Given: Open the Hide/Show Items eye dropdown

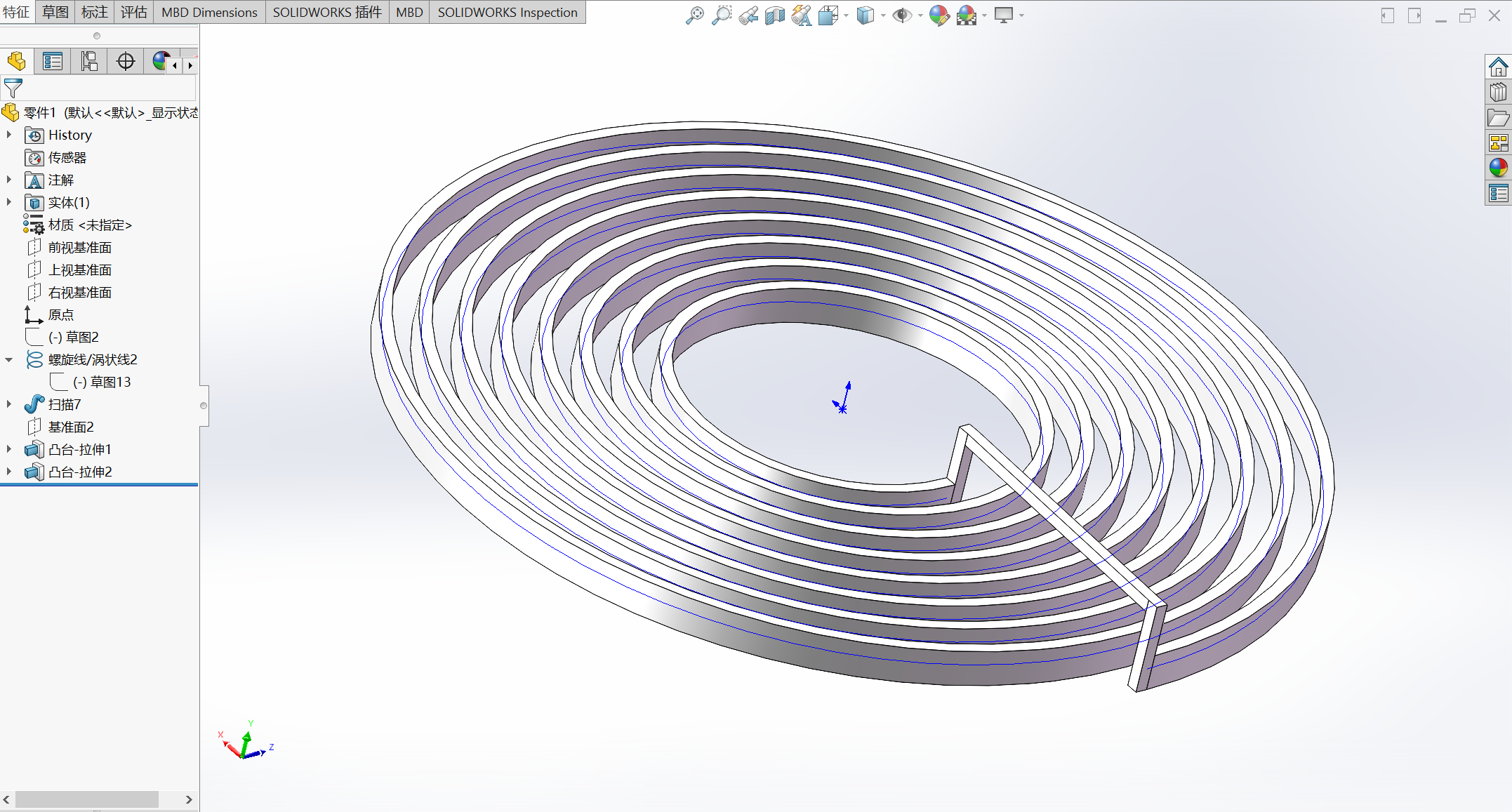Looking at the screenshot, I should (920, 15).
